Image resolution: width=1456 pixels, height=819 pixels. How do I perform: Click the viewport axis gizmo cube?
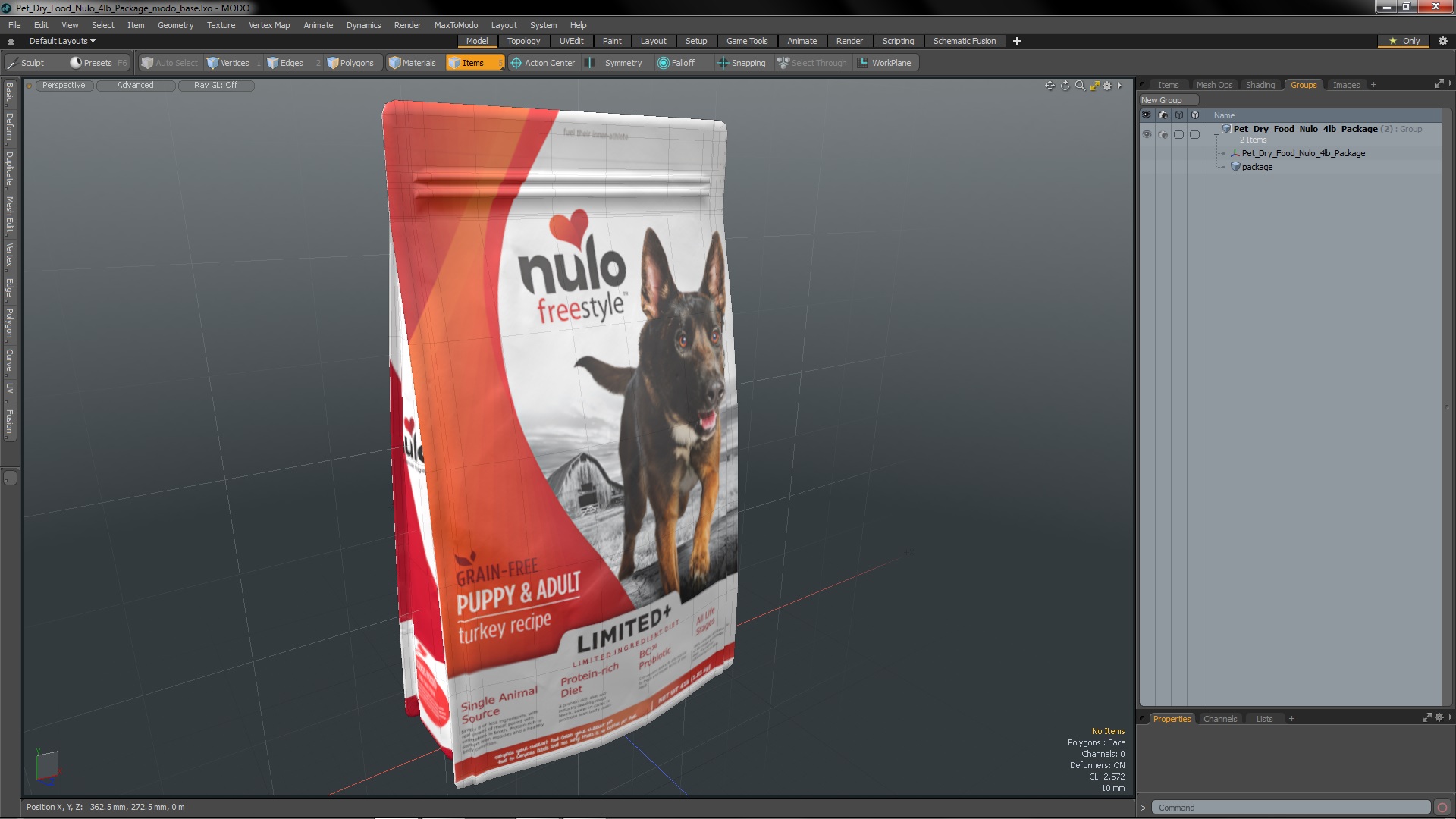[x=47, y=765]
